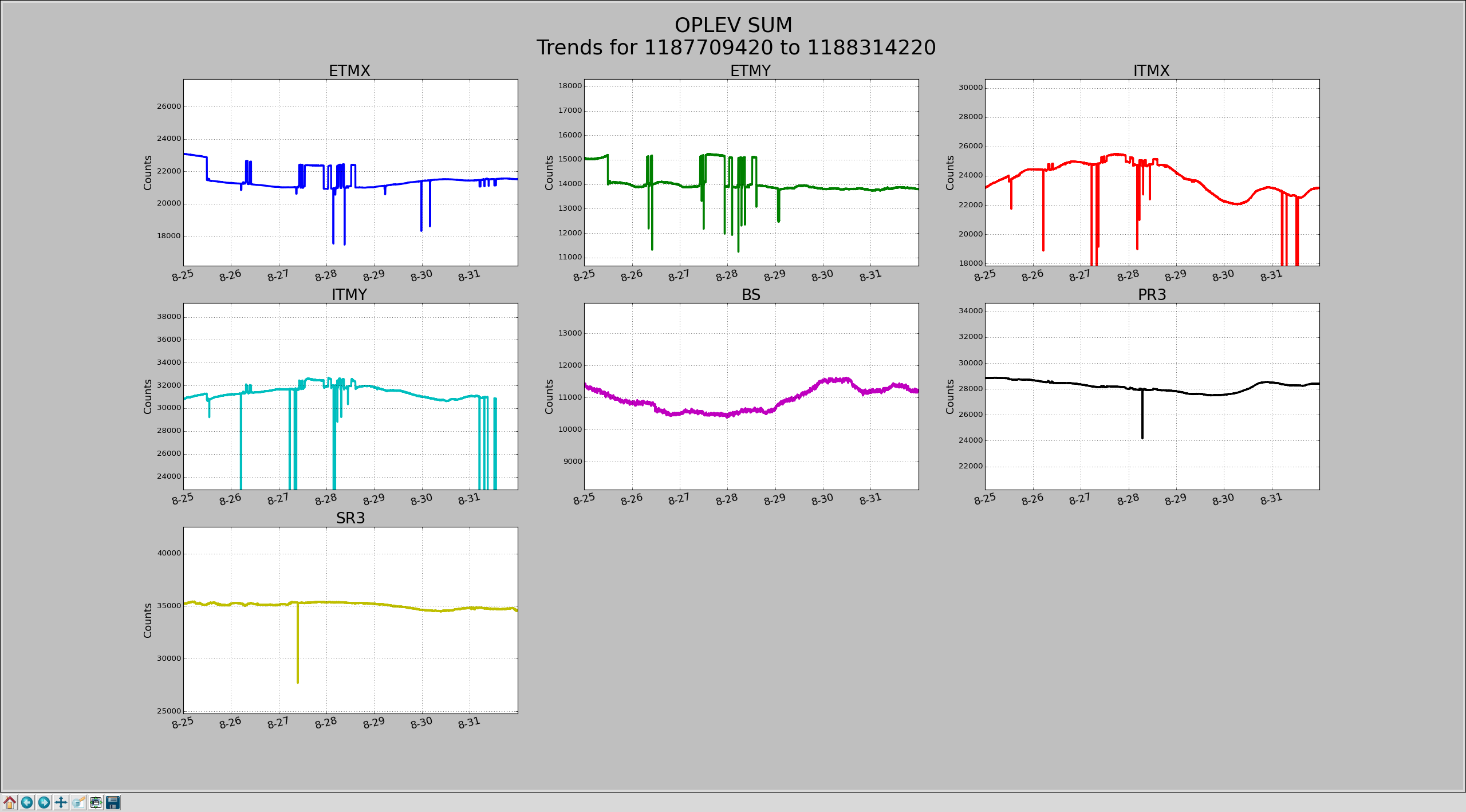The height and width of the screenshot is (812, 1466).
Task: Go back to the previous view
Action: point(27,802)
